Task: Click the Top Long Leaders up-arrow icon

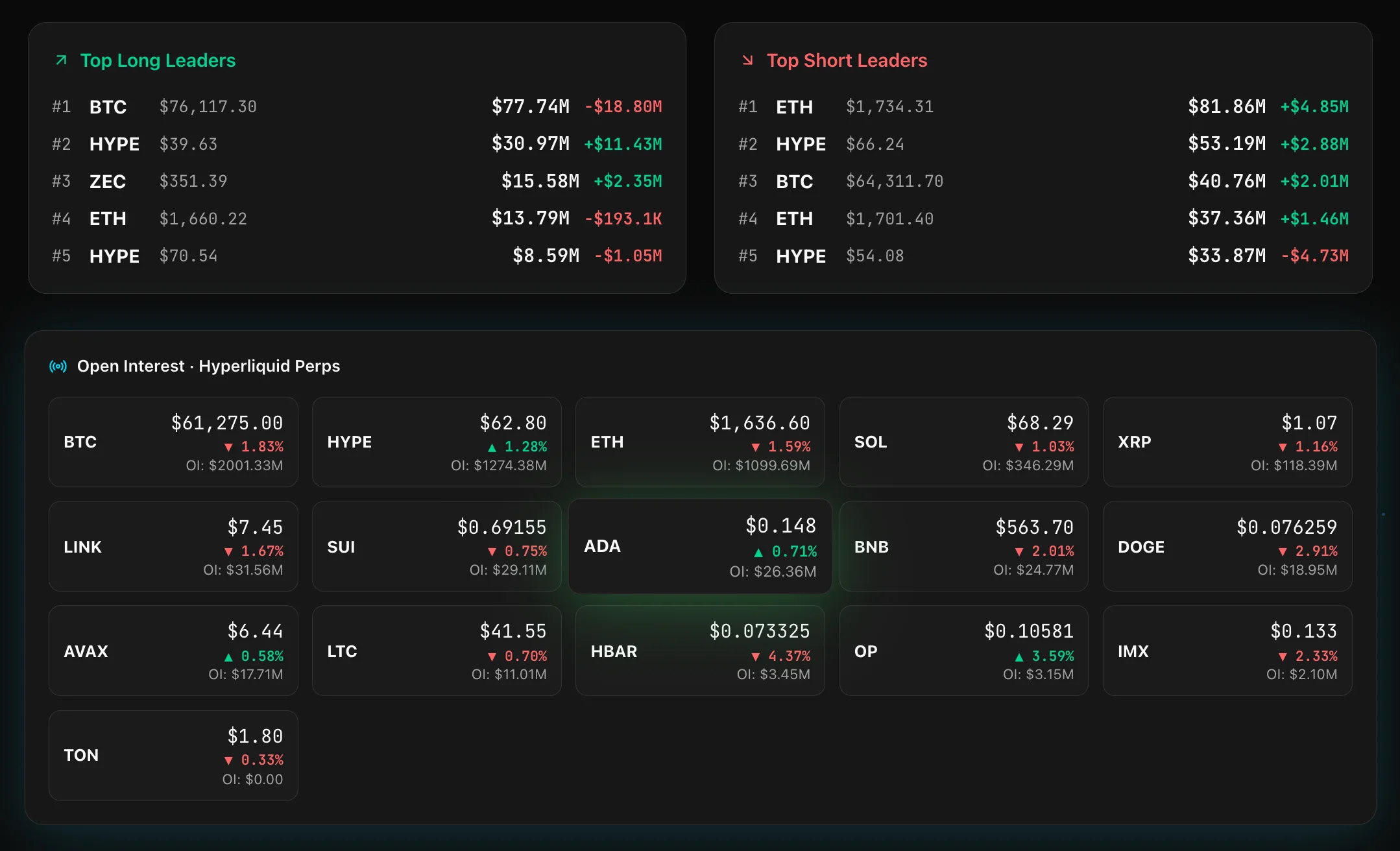Action: [x=61, y=60]
